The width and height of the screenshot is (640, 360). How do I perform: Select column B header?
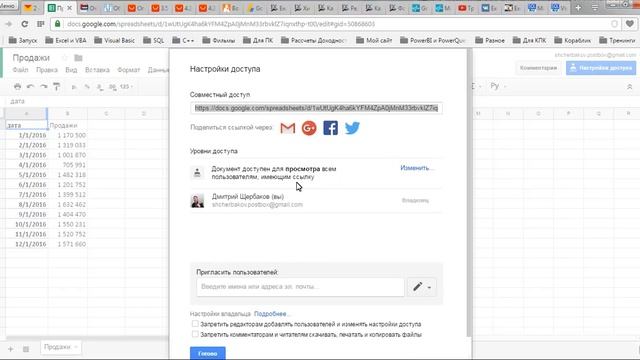[67, 113]
